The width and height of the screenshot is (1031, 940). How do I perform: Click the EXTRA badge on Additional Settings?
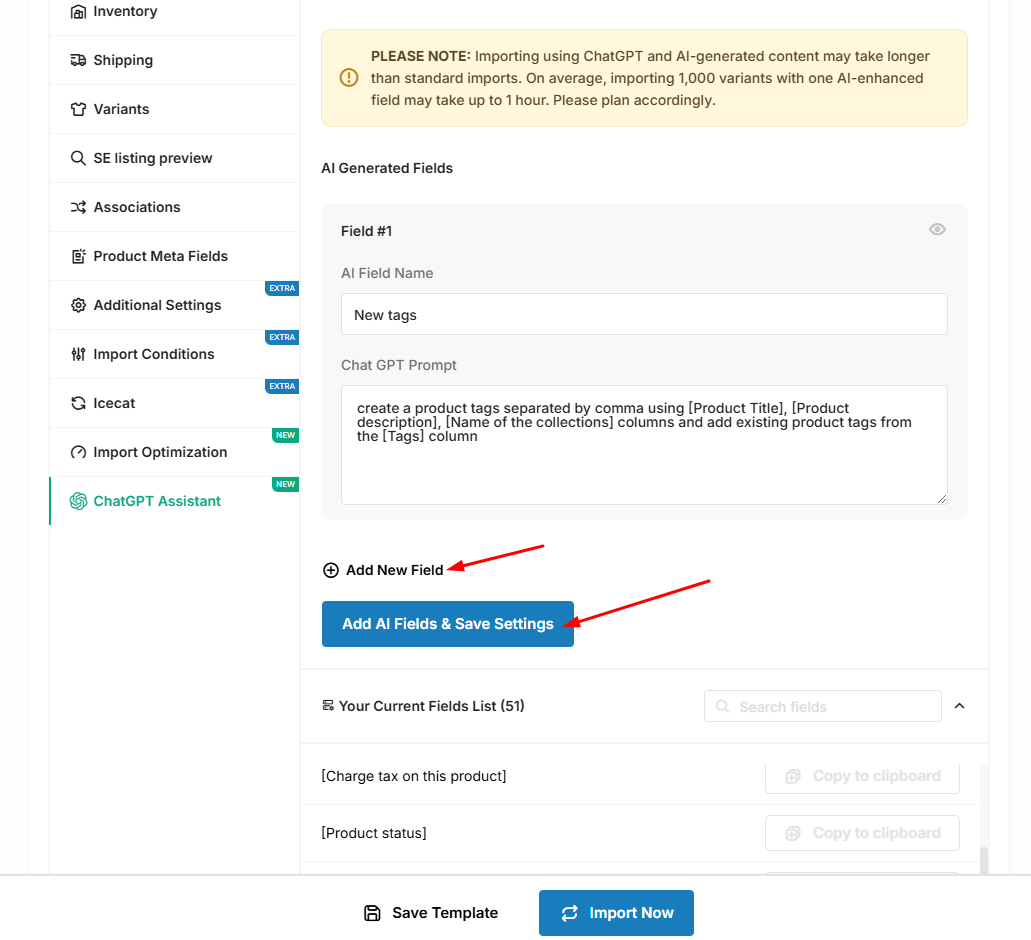point(282,288)
